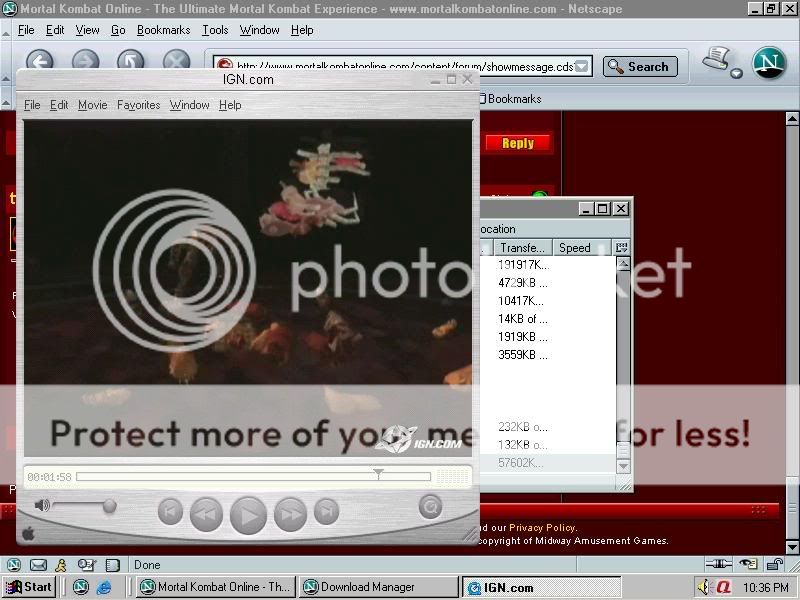Click the QuickTime speaker volume icon

[x=42, y=506]
